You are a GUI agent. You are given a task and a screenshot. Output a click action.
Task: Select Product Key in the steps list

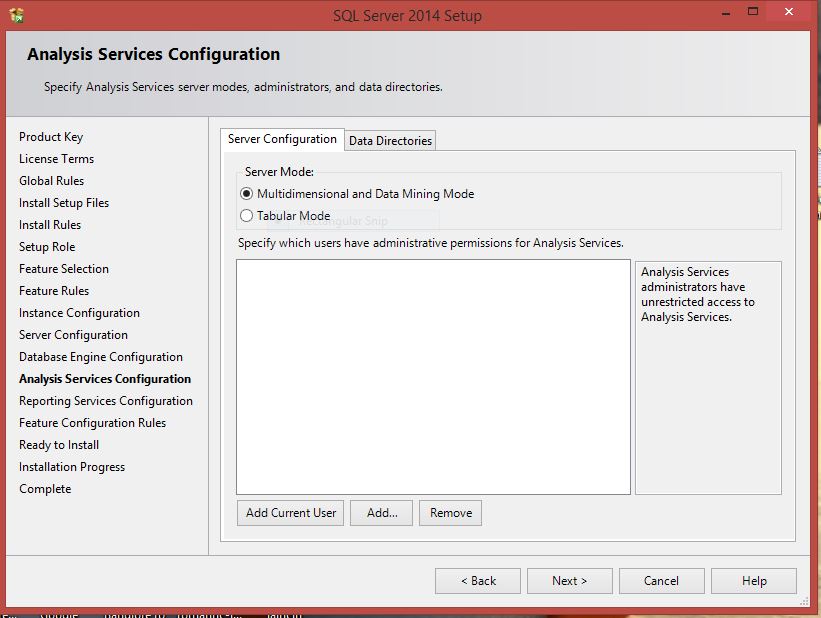[51, 137]
